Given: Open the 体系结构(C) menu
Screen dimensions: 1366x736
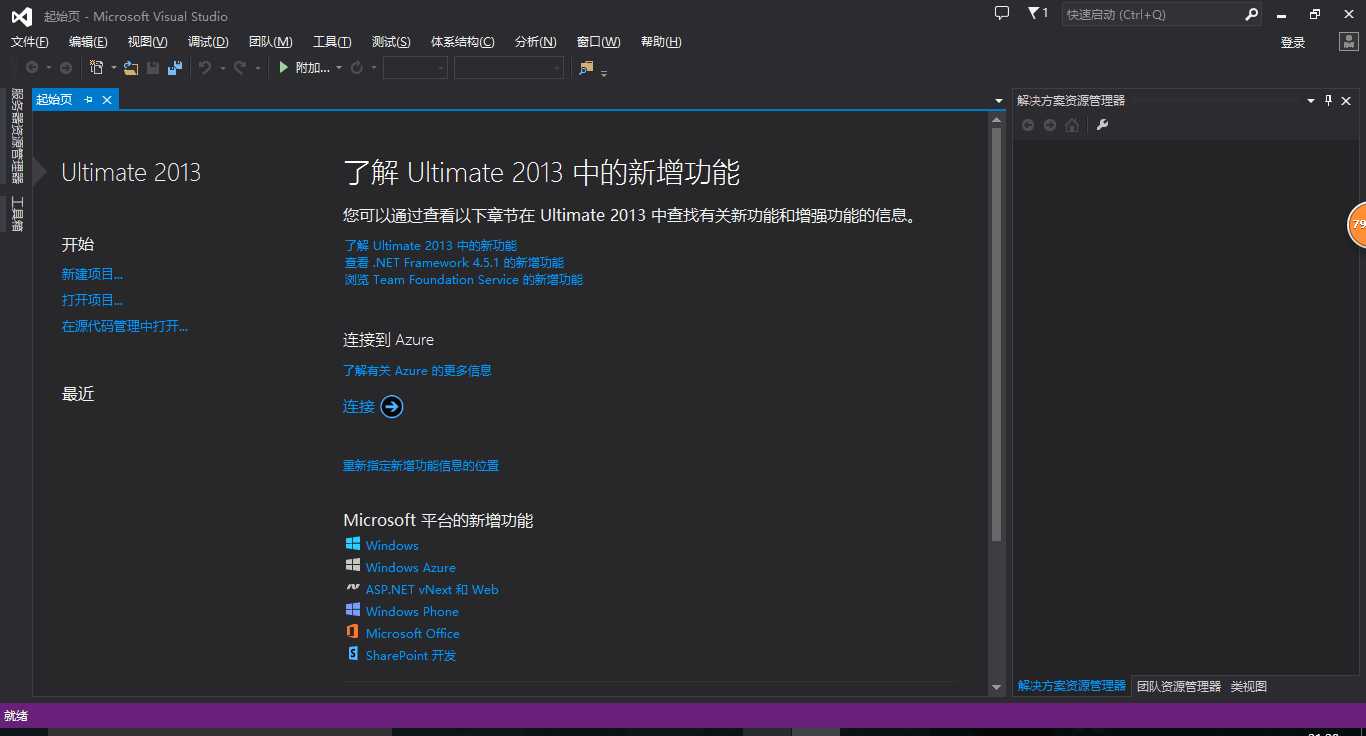Looking at the screenshot, I should (x=462, y=41).
